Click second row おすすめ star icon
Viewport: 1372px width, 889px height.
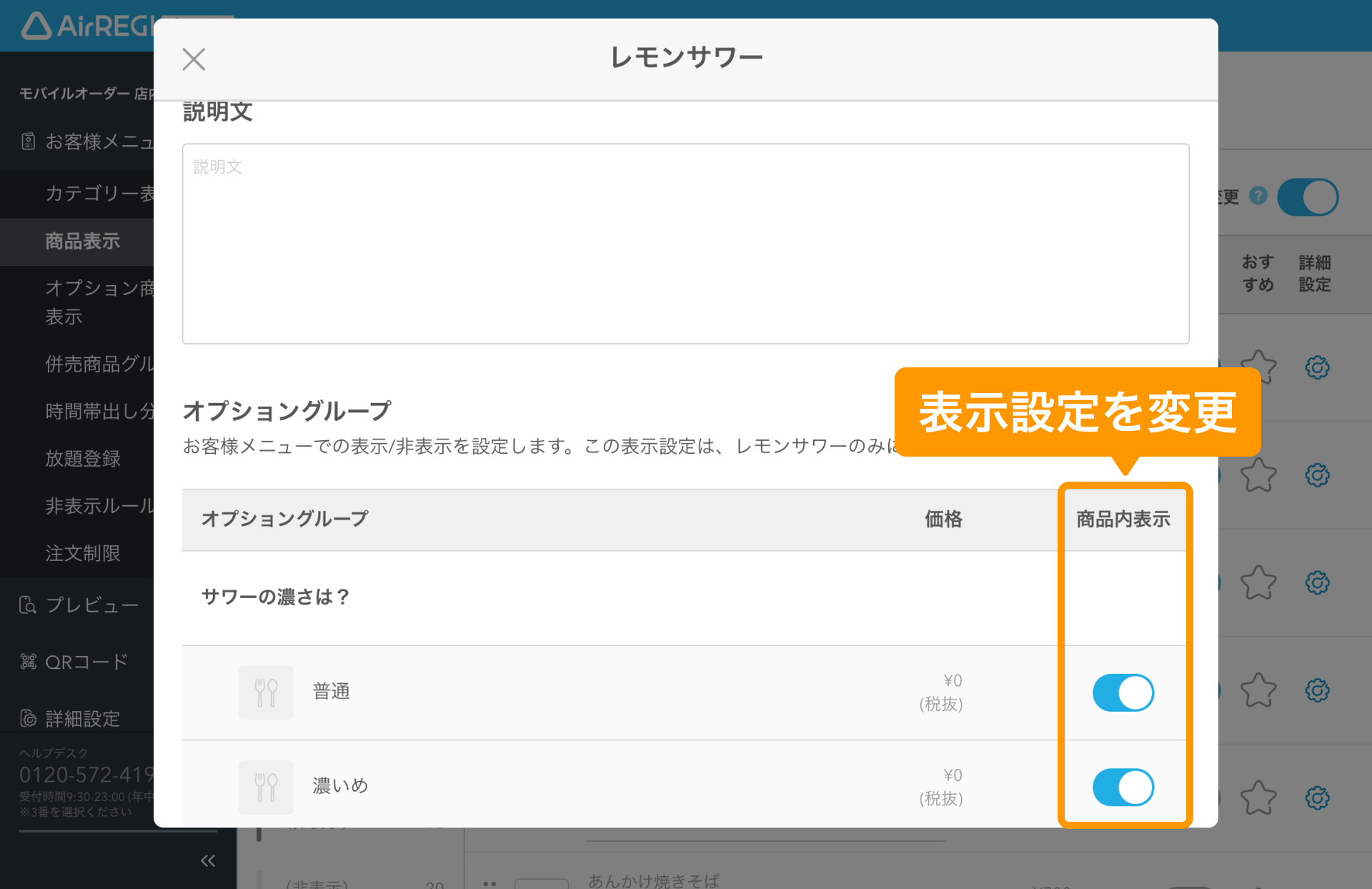click(1258, 475)
